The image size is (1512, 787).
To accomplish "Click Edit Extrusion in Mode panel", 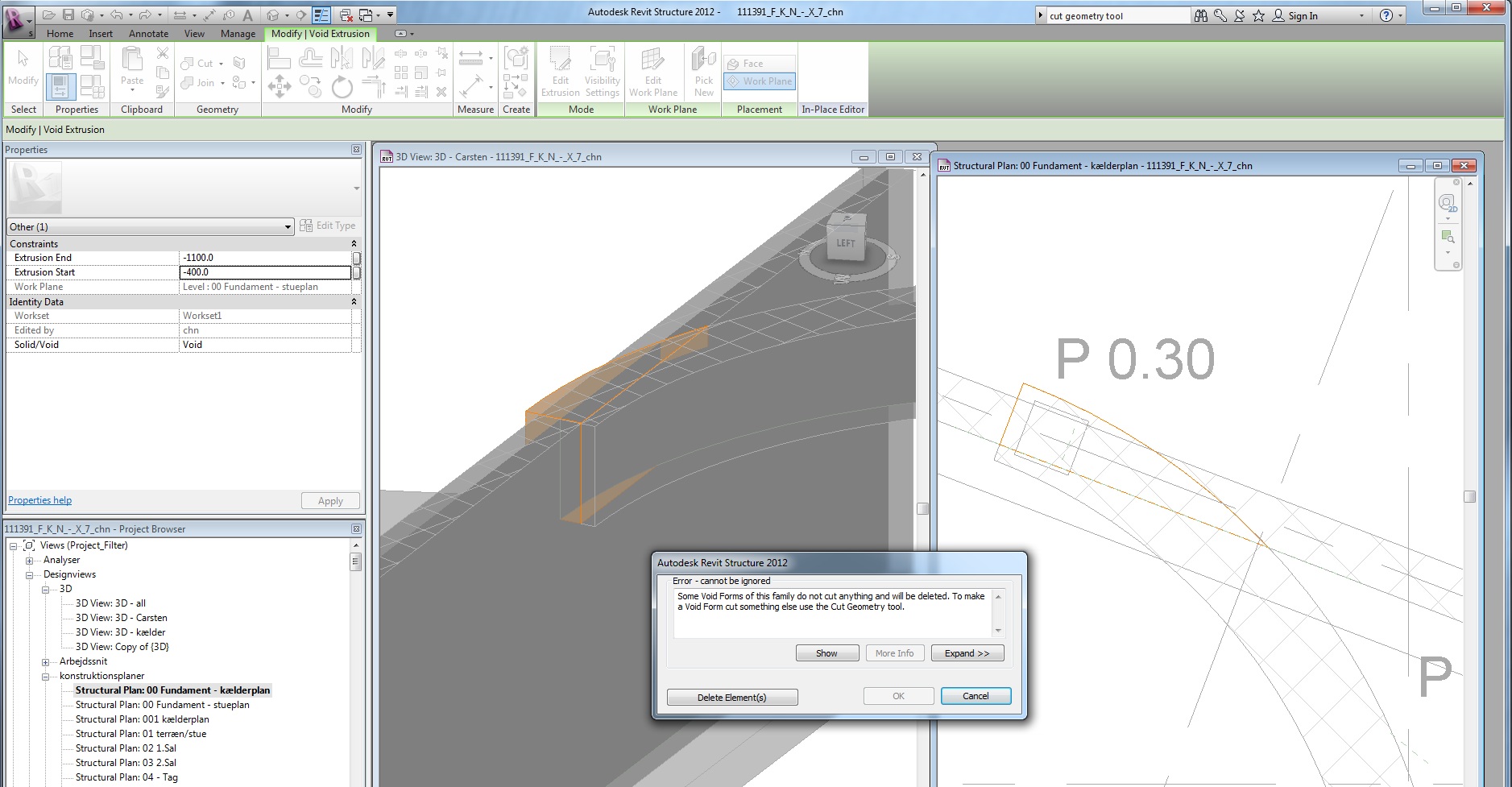I will tap(561, 71).
